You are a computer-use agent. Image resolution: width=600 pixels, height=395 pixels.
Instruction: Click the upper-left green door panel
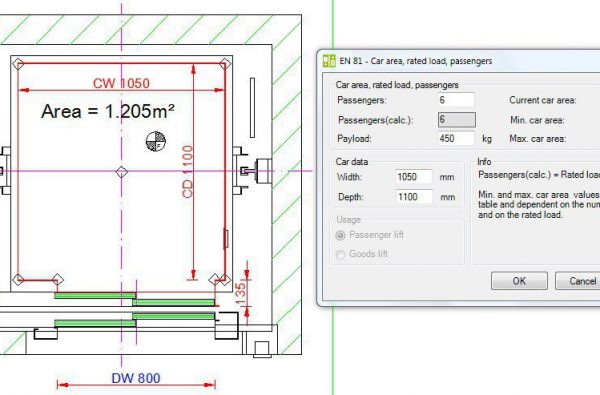[95, 295]
